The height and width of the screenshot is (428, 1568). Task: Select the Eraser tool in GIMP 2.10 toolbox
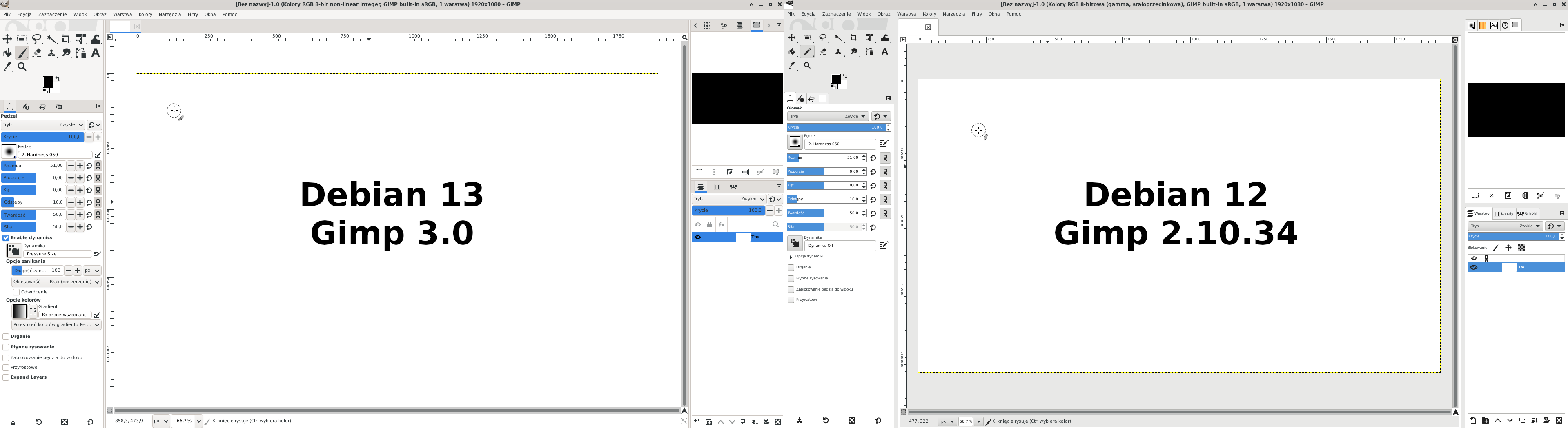(823, 52)
